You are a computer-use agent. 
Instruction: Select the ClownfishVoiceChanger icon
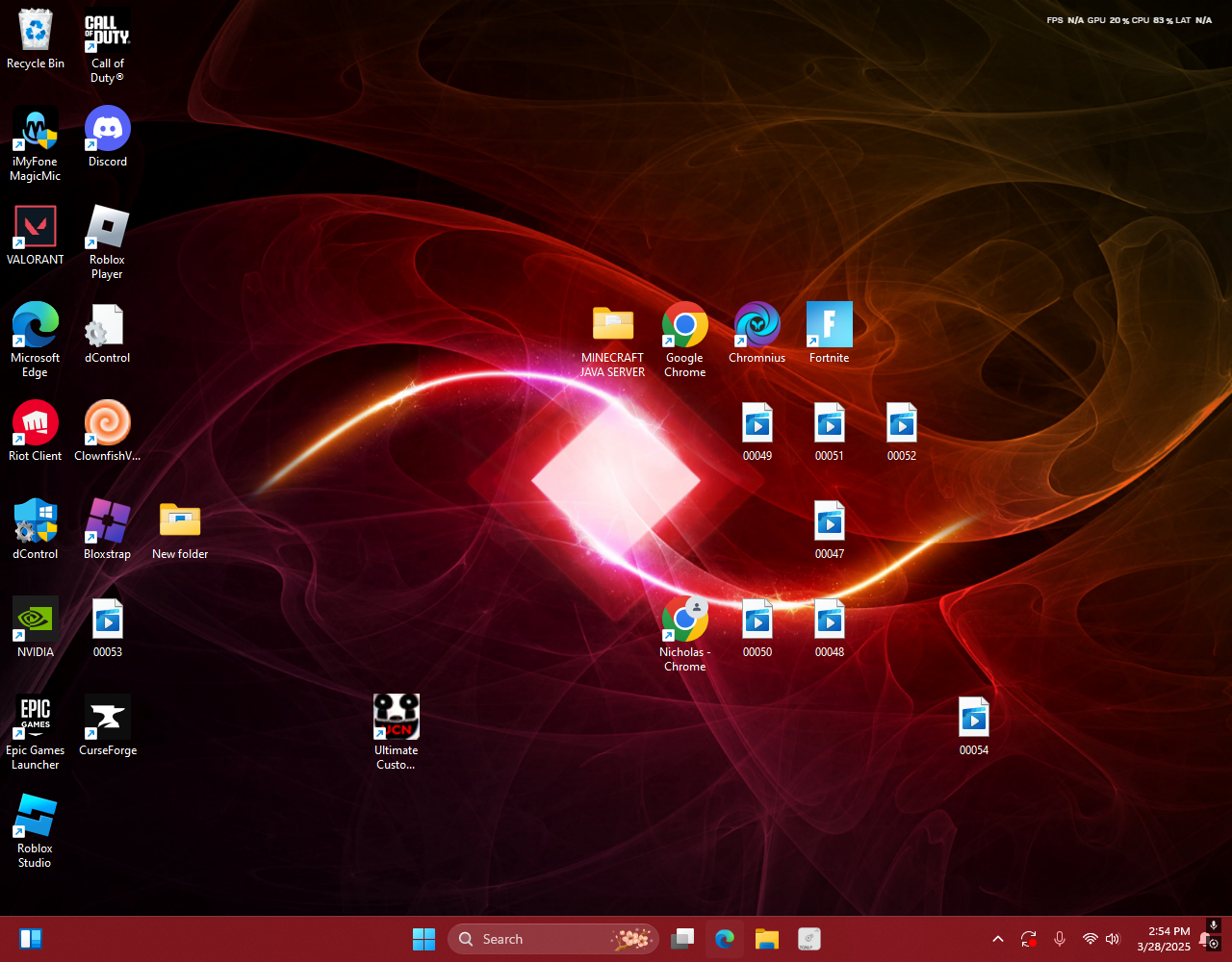pos(107,423)
